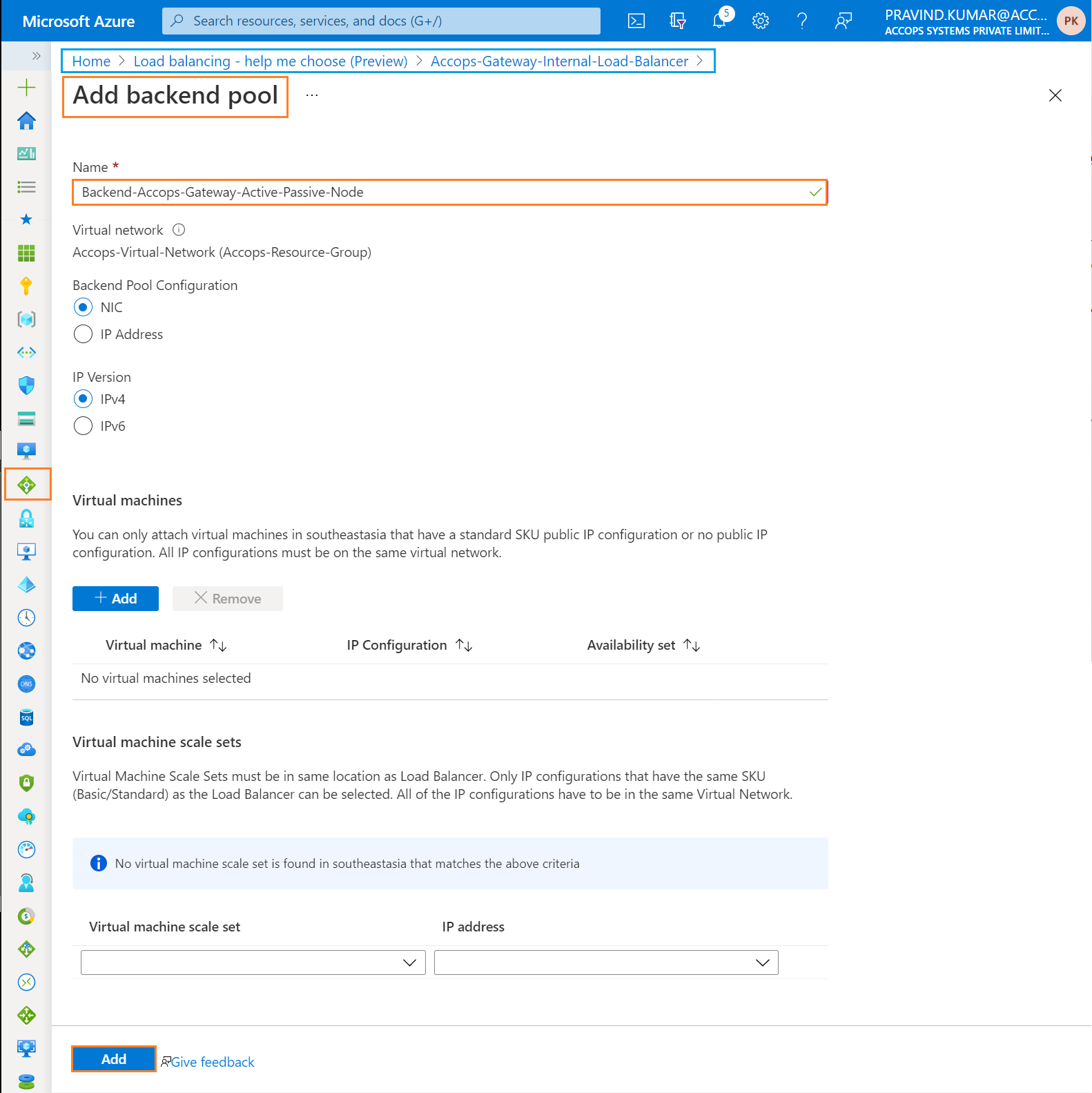Screen dimensions: 1092x1093
Task: Click Add virtual machine button
Action: point(115,599)
